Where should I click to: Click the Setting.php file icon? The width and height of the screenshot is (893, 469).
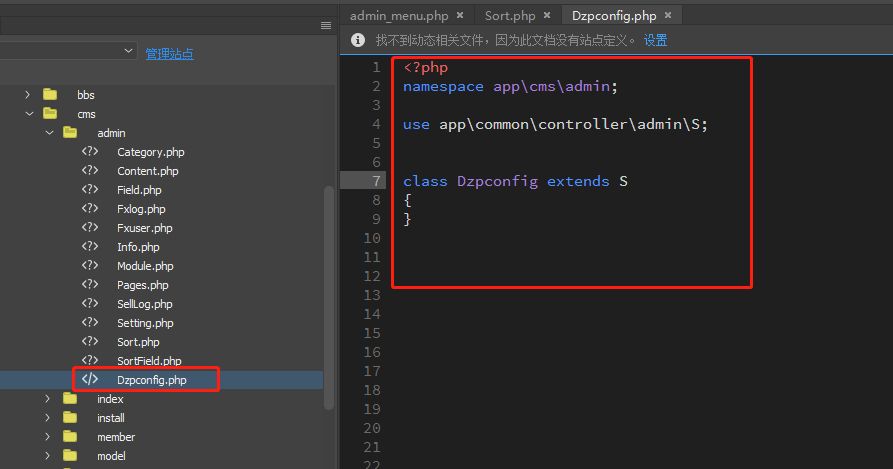(x=90, y=323)
